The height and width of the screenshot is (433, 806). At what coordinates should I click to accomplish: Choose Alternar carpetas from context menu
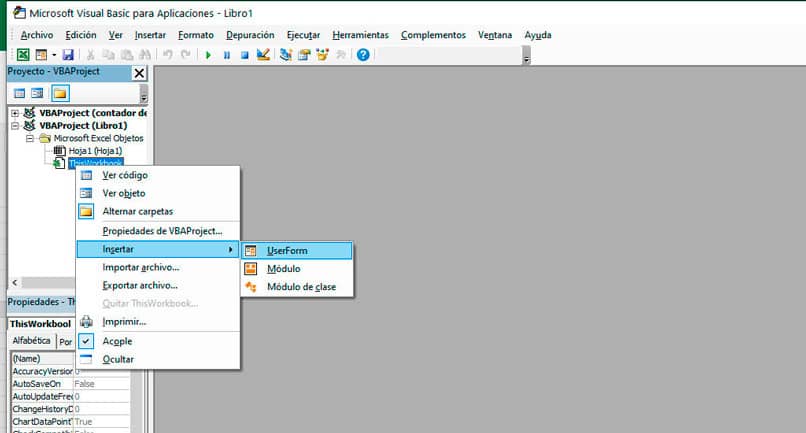(x=158, y=211)
